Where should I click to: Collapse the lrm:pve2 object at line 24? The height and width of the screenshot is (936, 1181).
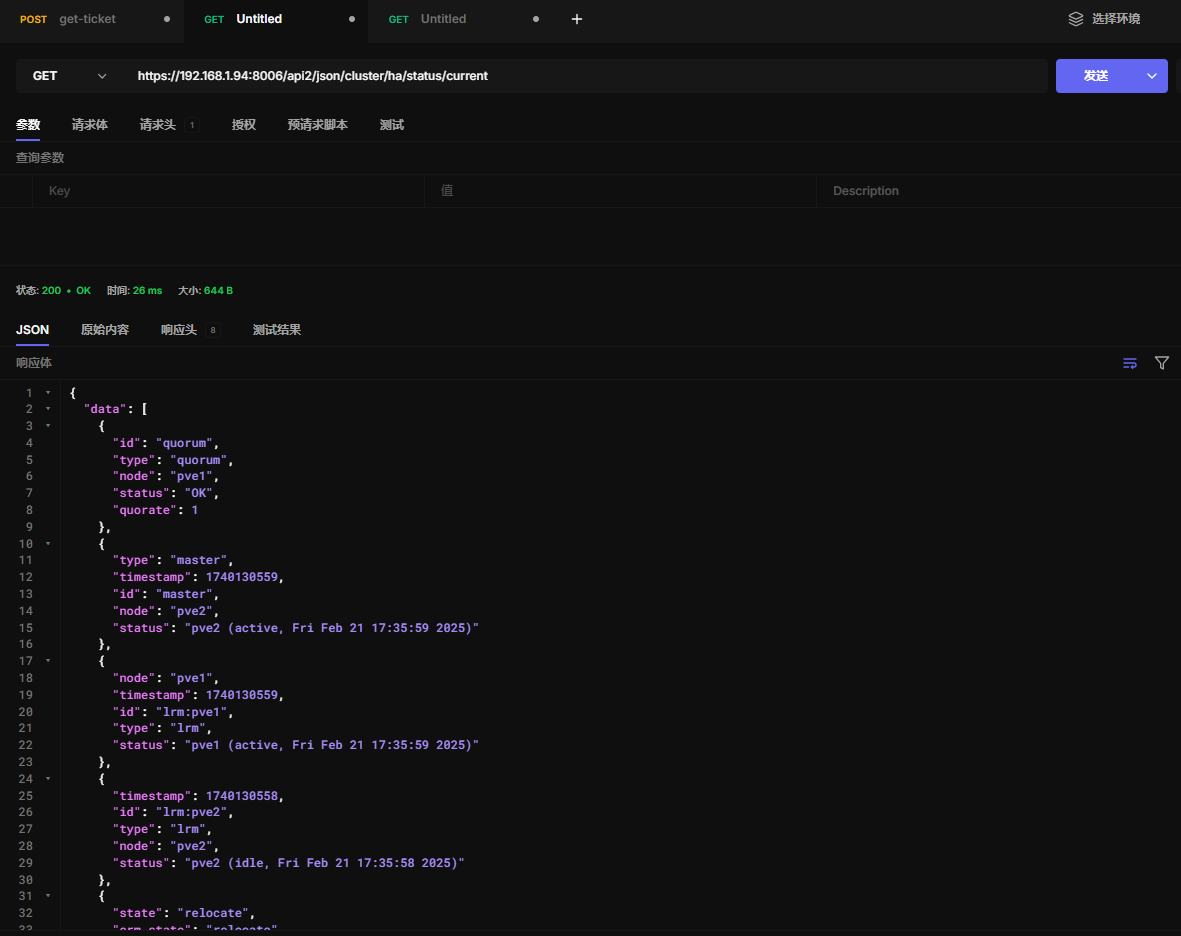click(48, 779)
